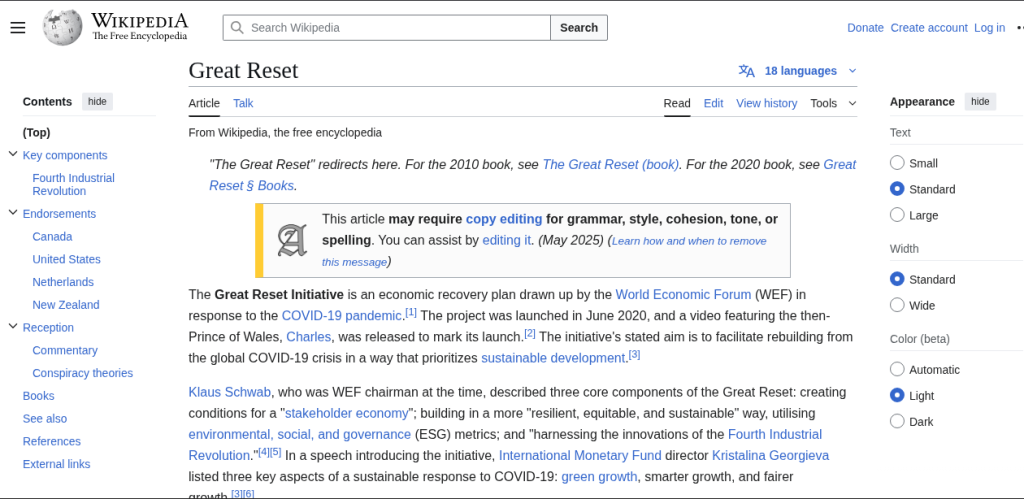The image size is (1024, 499).
Task: Go to (Top) in contents
Action: click(x=37, y=133)
